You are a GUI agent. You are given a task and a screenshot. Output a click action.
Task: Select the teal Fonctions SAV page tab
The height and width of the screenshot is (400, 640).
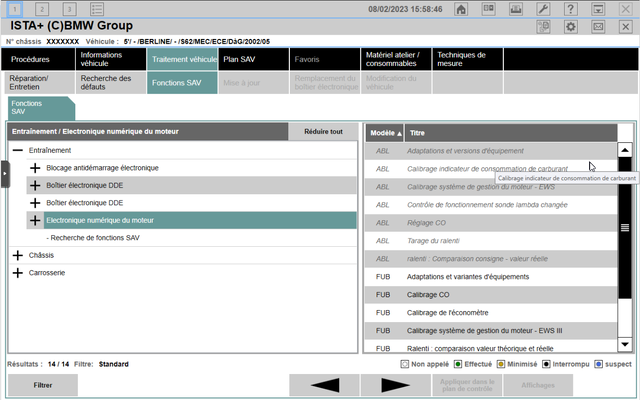[41, 108]
